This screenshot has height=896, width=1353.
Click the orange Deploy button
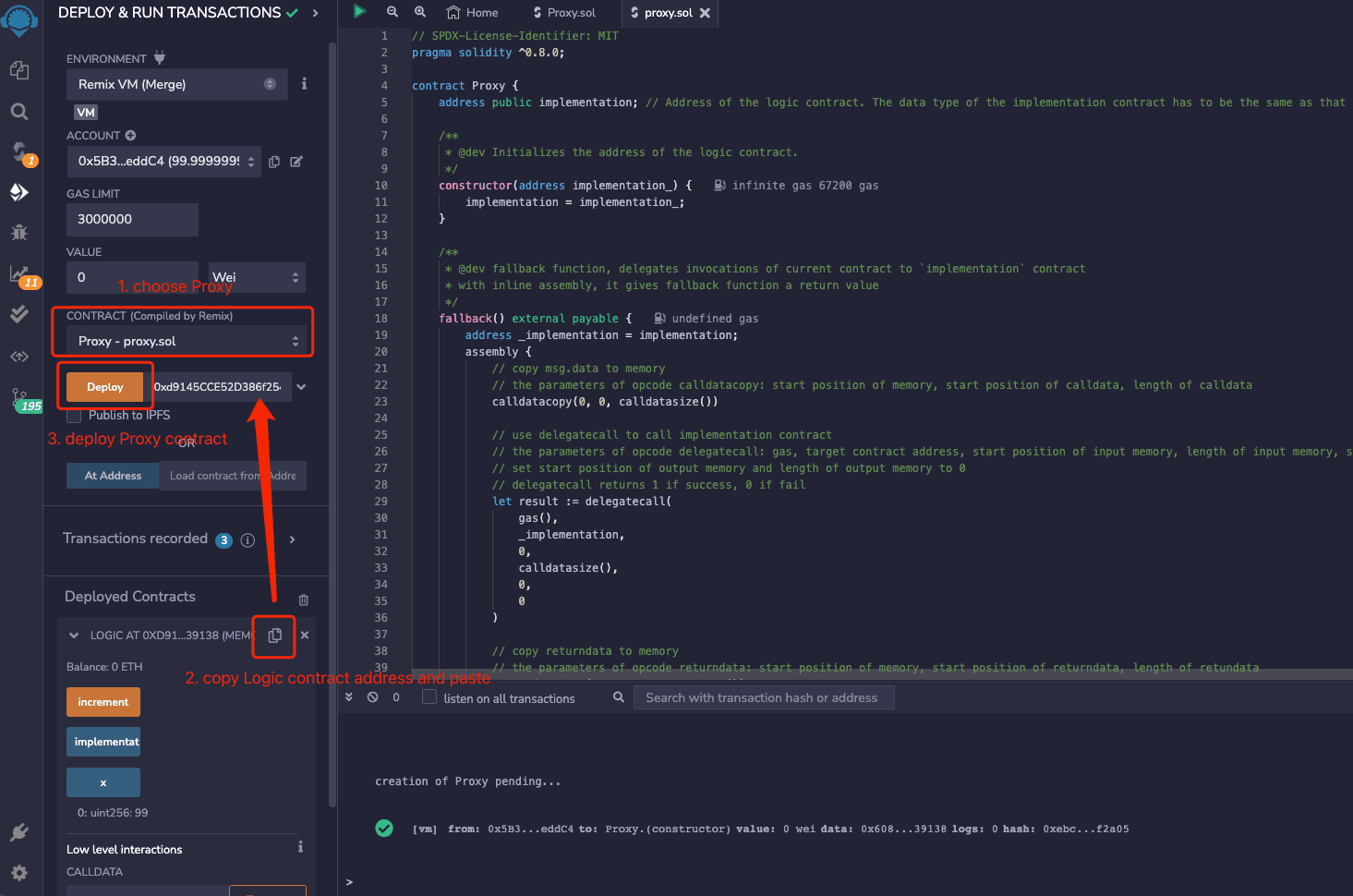click(x=105, y=387)
